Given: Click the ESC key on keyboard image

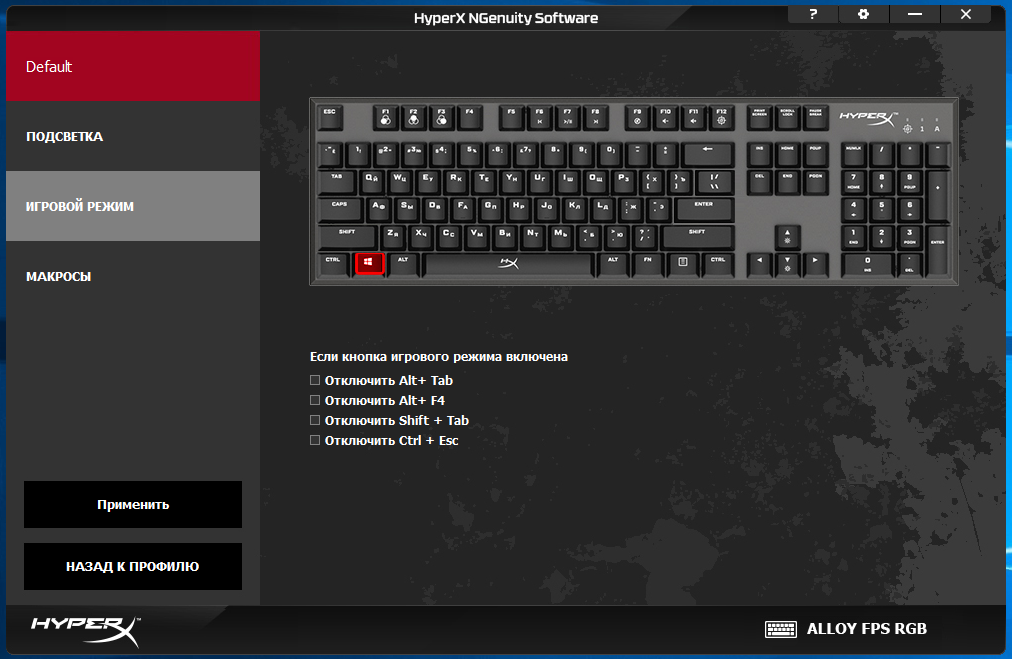Looking at the screenshot, I should (x=330, y=117).
